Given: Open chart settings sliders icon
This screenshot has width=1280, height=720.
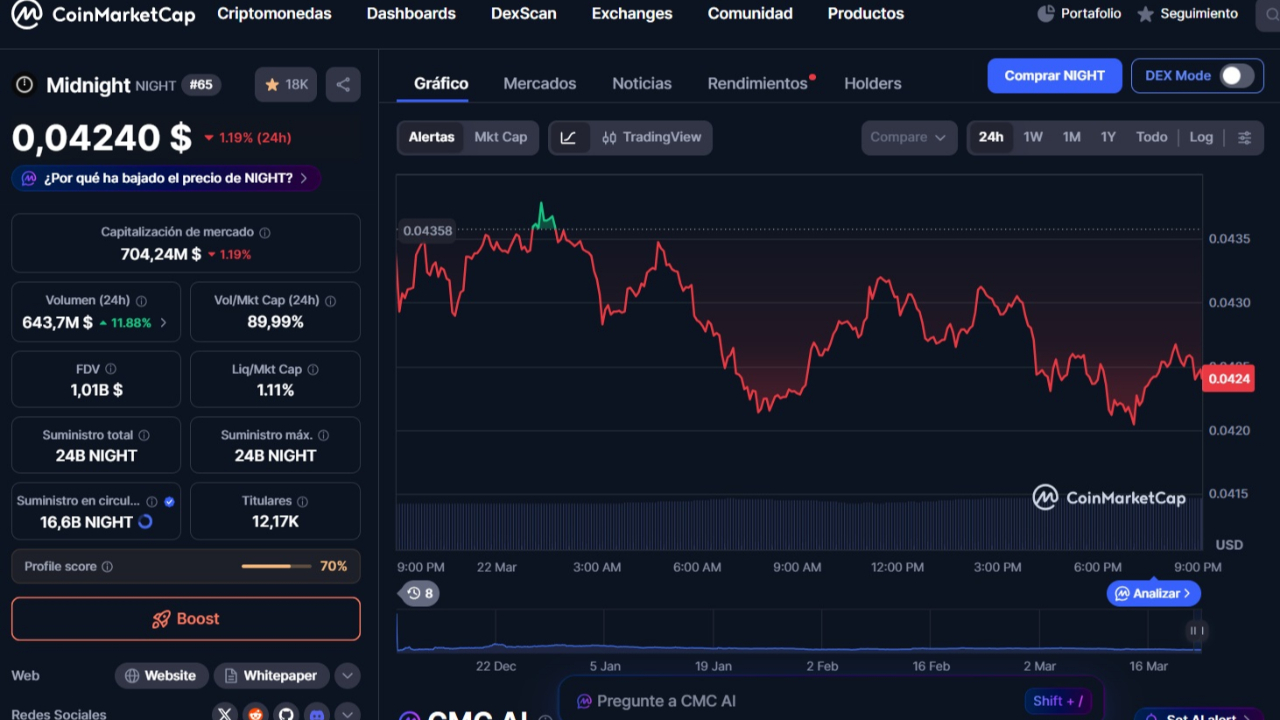Looking at the screenshot, I should [x=1245, y=138].
